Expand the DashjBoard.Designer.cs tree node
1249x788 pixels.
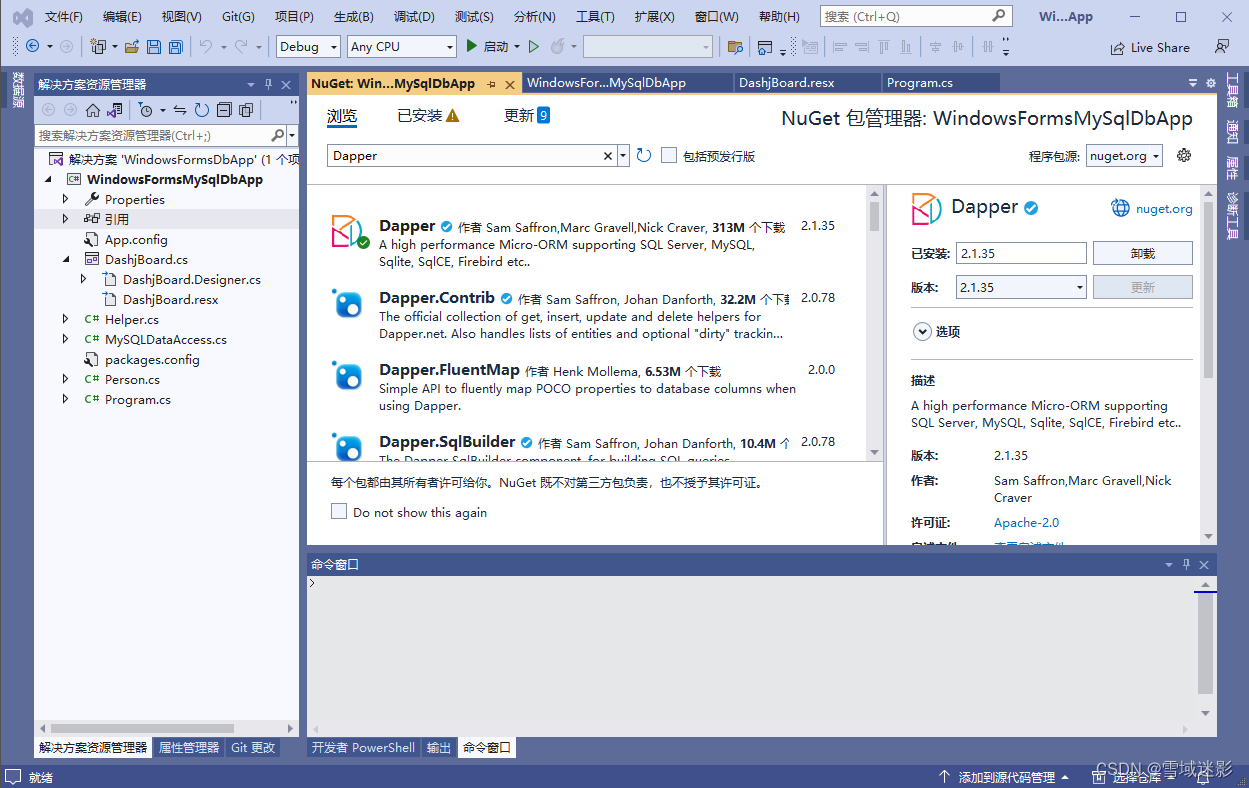(x=84, y=279)
